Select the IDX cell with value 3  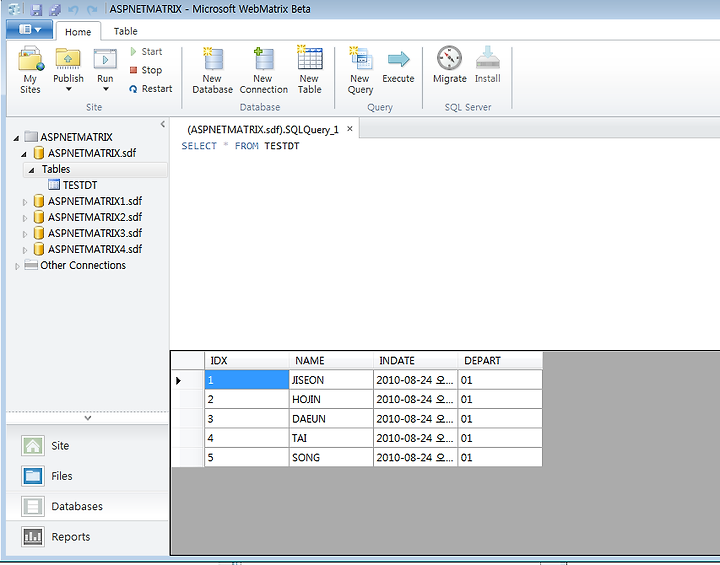(247, 419)
